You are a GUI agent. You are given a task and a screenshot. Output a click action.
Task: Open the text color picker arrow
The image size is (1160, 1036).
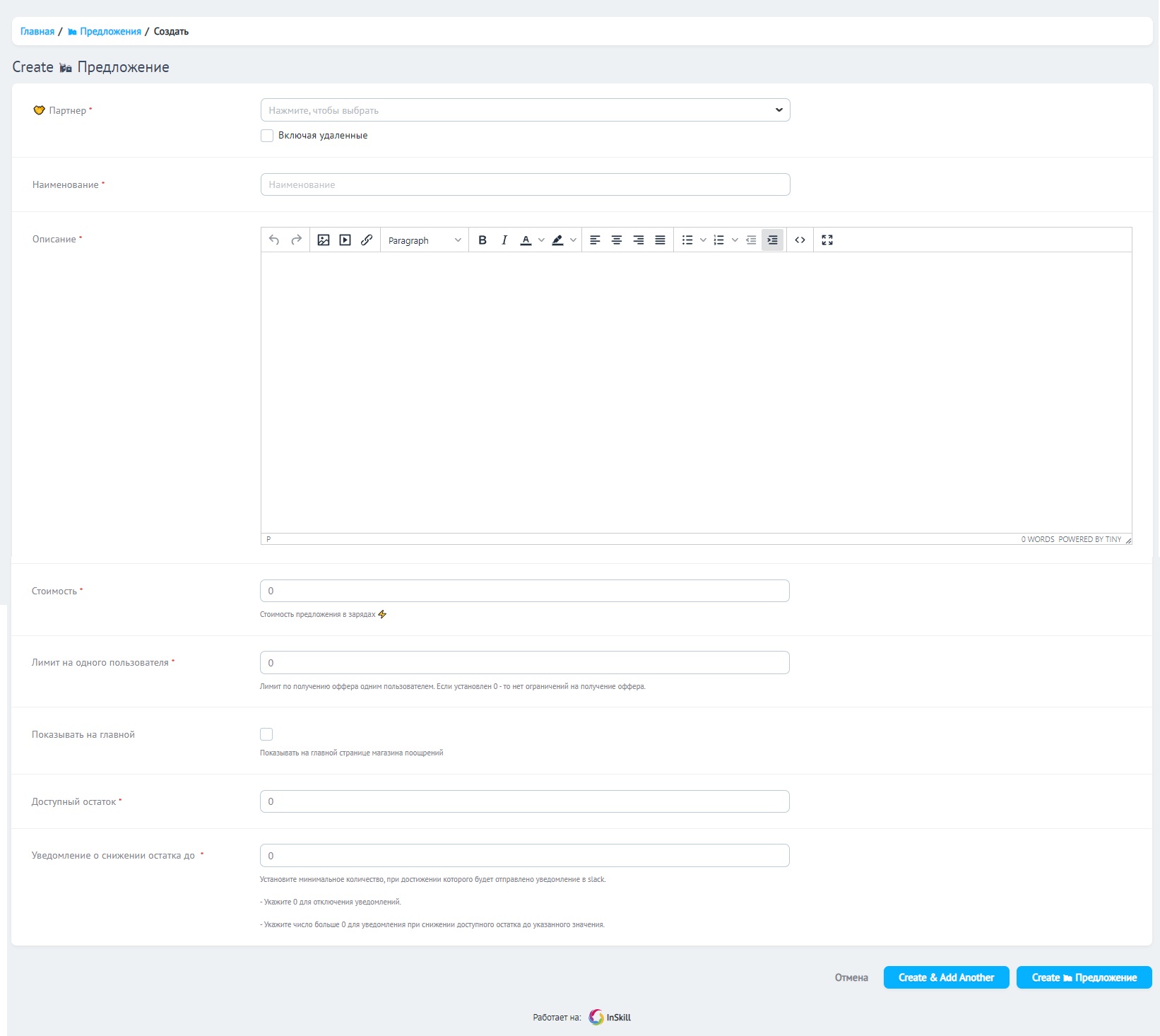coord(541,240)
